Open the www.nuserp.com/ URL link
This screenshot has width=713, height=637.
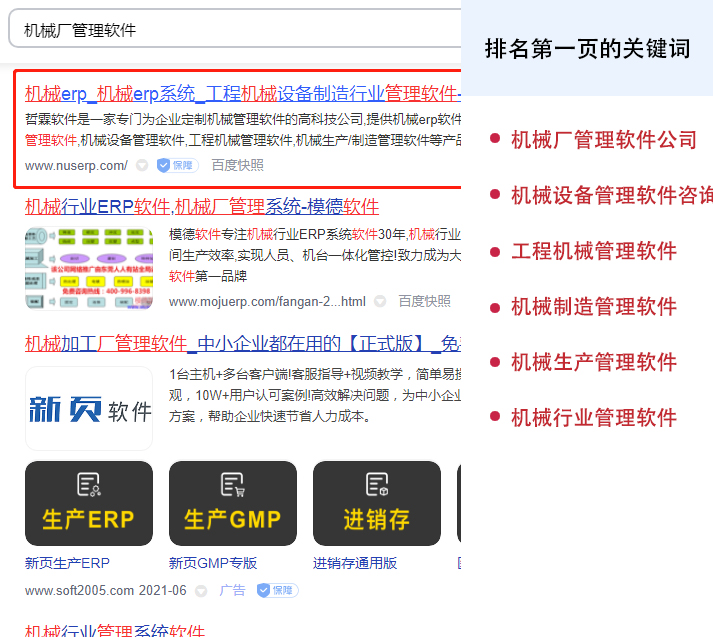point(76,166)
